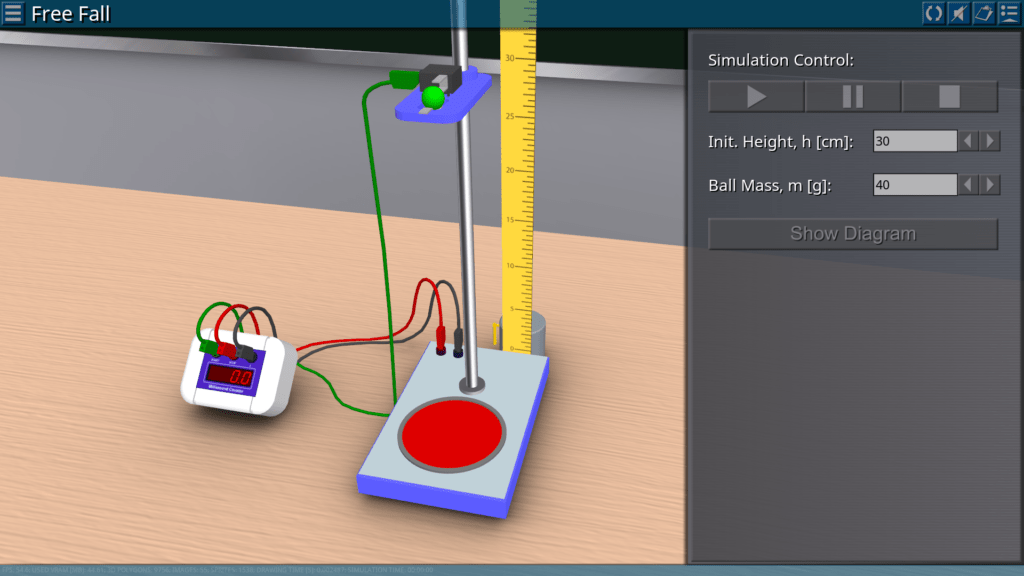The image size is (1024, 576).
Task: Collapse the control panel list icon
Action: point(1008,13)
